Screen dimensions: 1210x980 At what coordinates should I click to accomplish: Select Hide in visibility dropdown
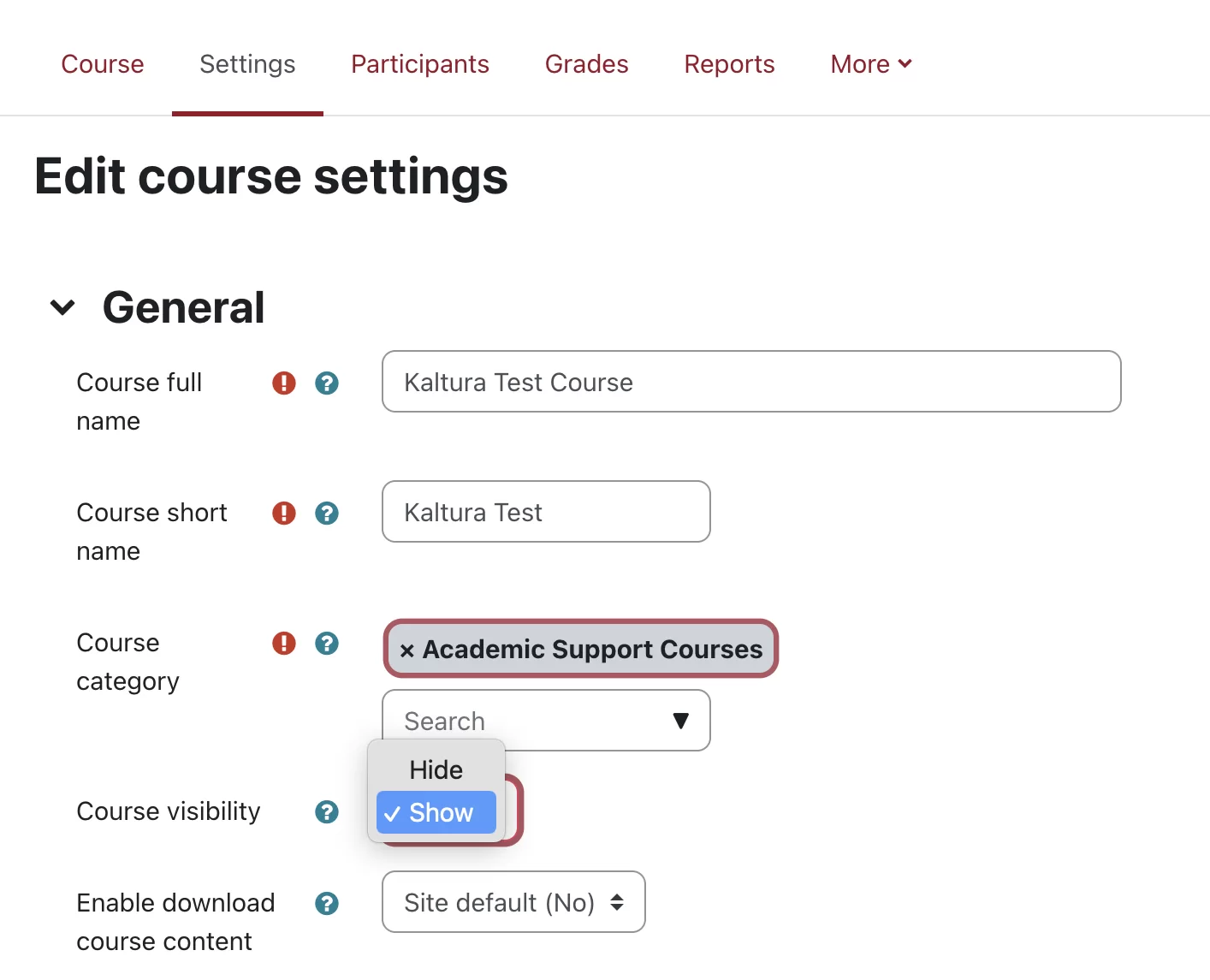tap(436, 769)
